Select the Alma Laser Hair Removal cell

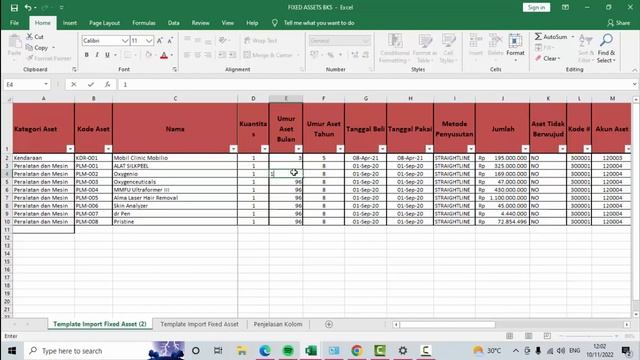point(175,198)
